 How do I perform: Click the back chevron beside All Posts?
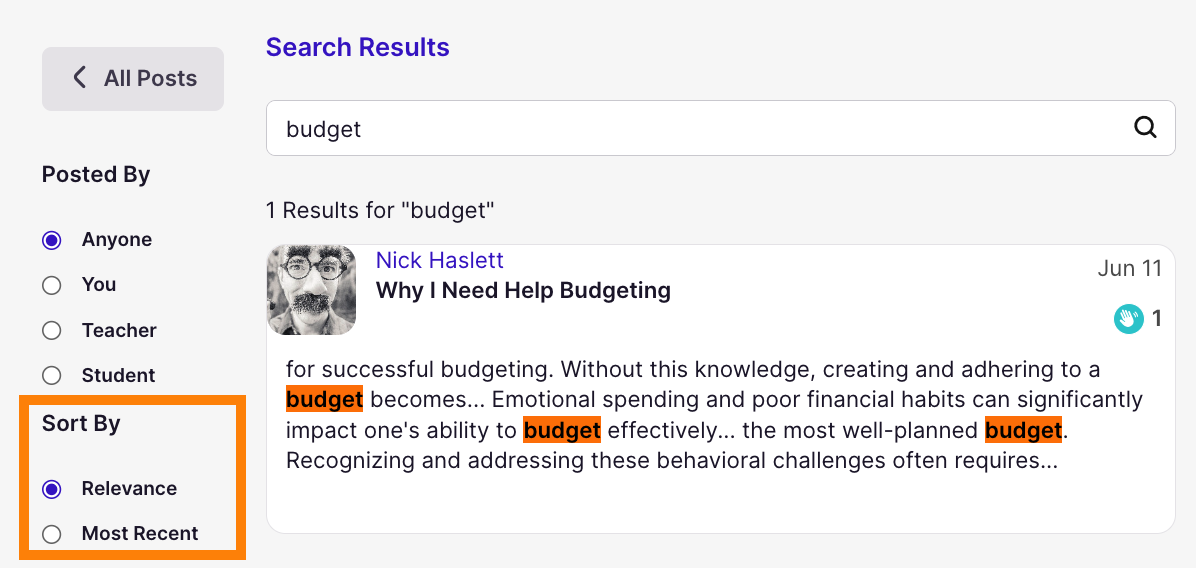click(79, 78)
